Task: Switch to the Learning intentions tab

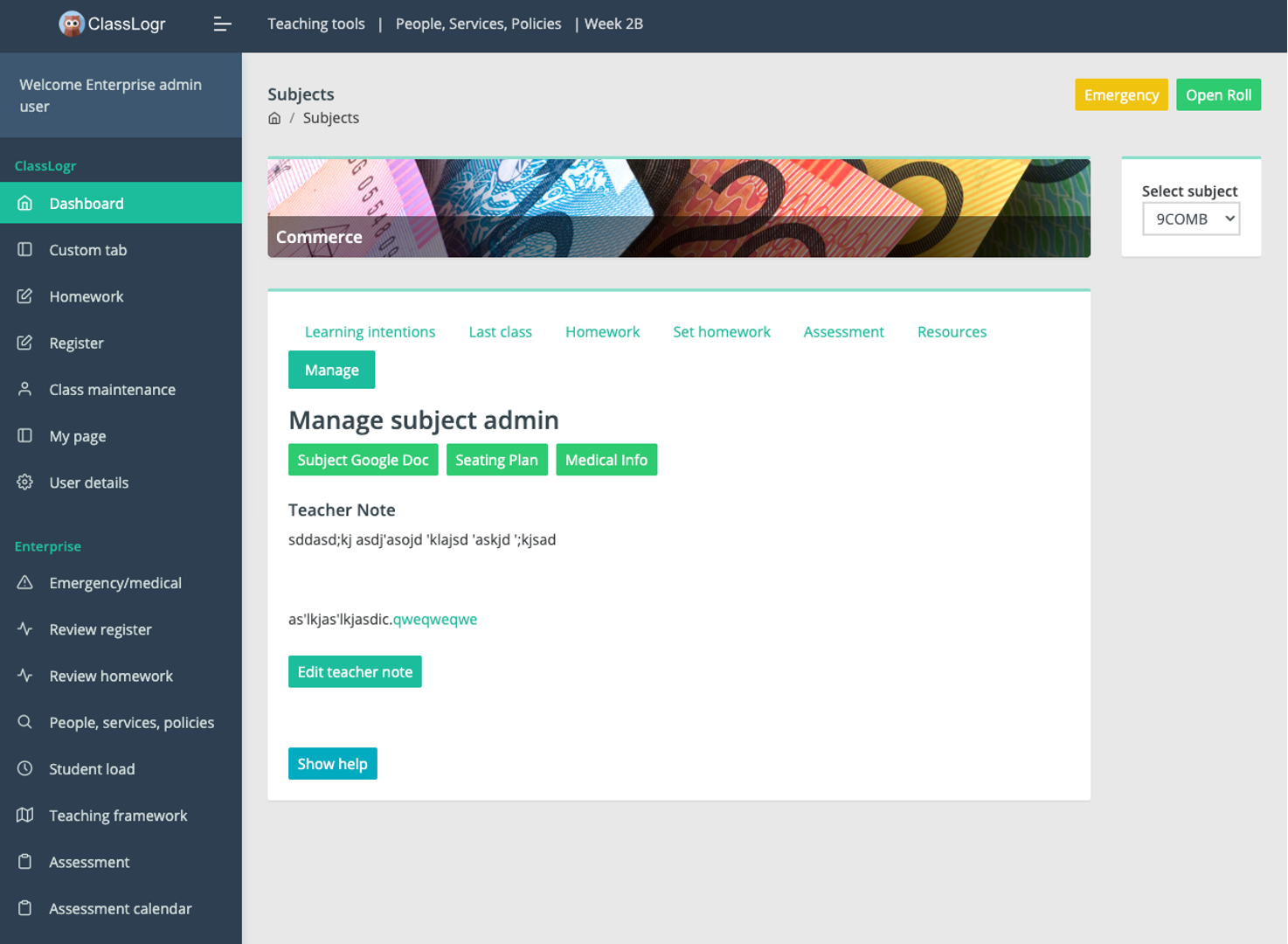Action: (x=370, y=332)
